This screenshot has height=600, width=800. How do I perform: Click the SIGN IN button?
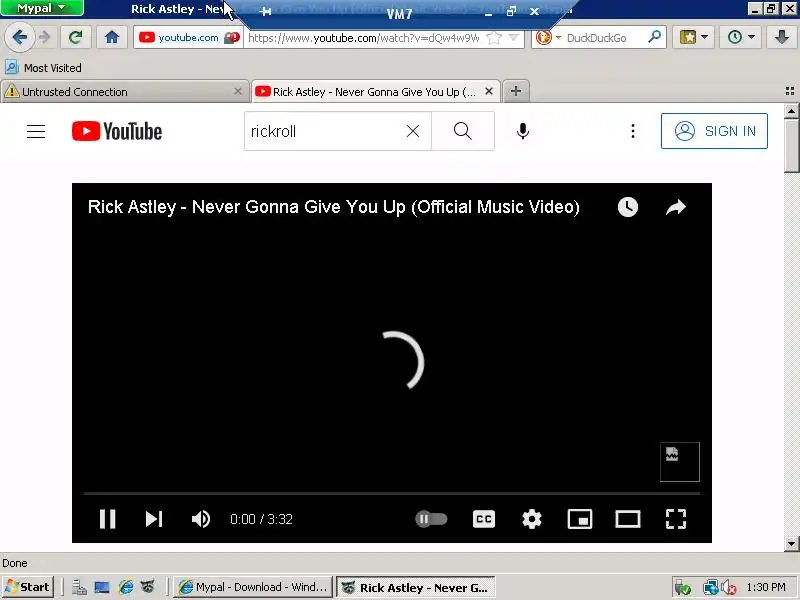click(x=714, y=131)
